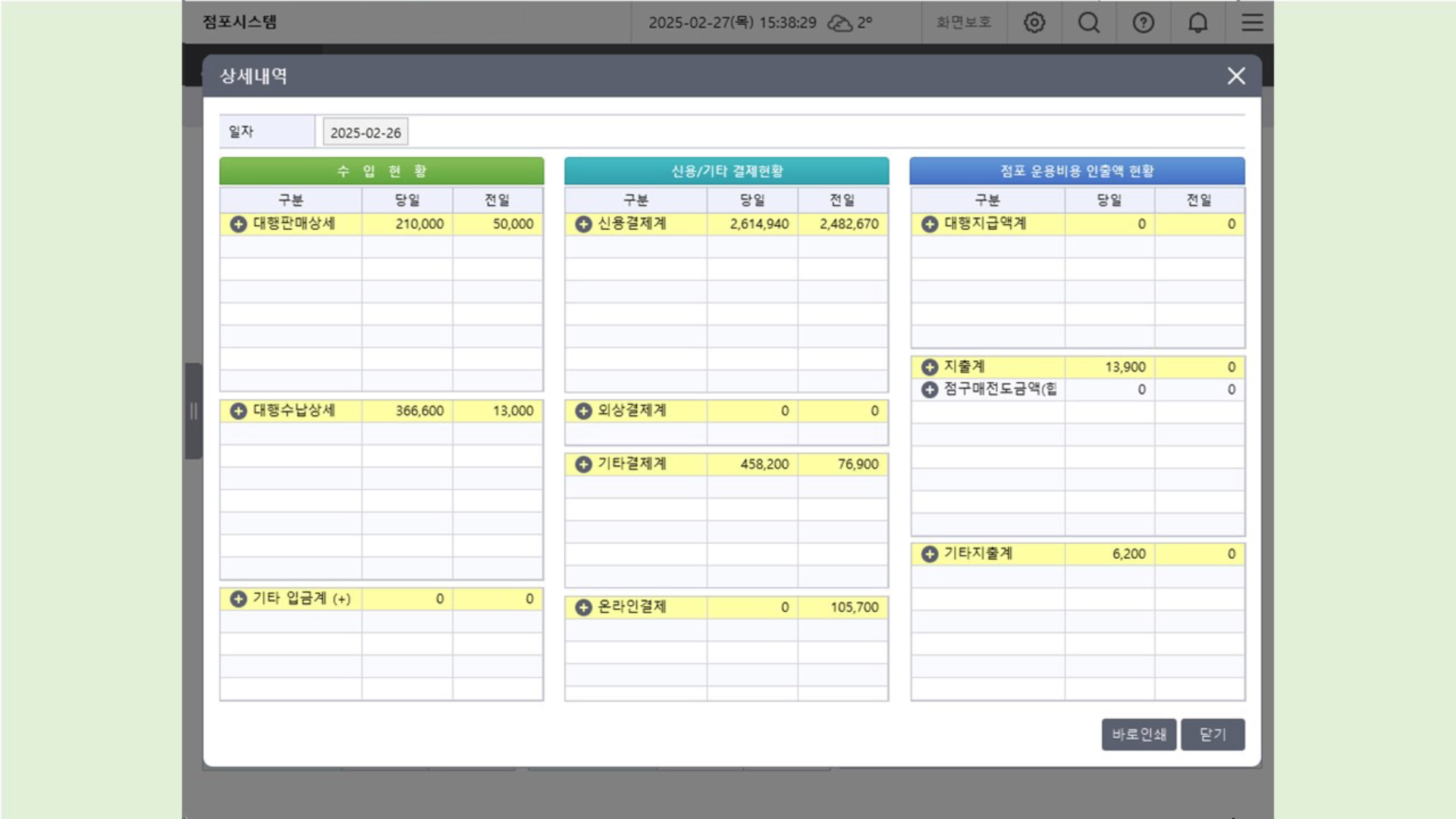Expand 대행판매상세 row plus icon
This screenshot has height=819, width=1456.
tap(238, 224)
